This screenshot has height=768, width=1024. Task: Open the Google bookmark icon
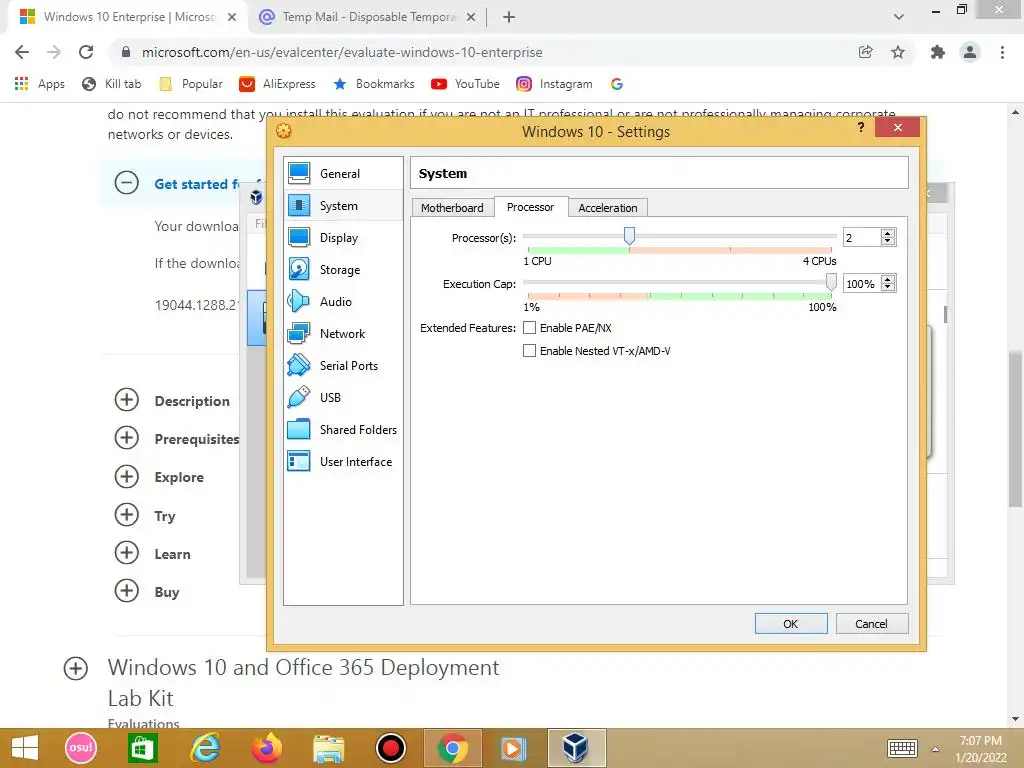click(616, 84)
